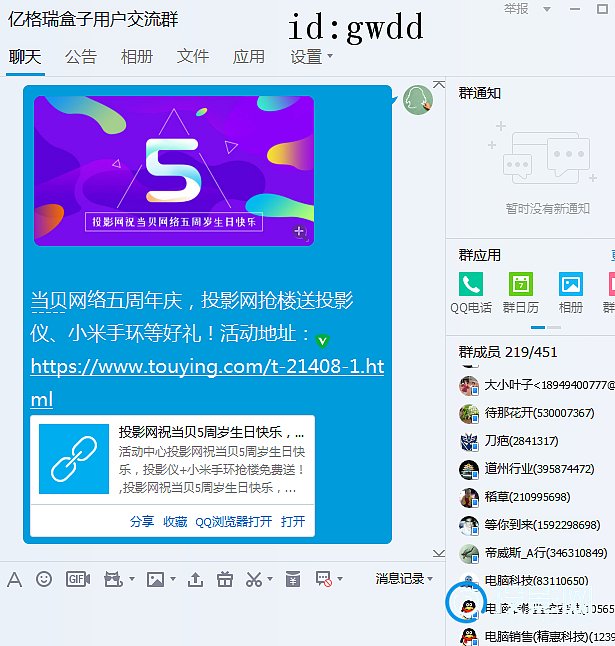Click the group name 亿格瑞盒子用户交流群
615x646 pixels.
click(x=93, y=19)
